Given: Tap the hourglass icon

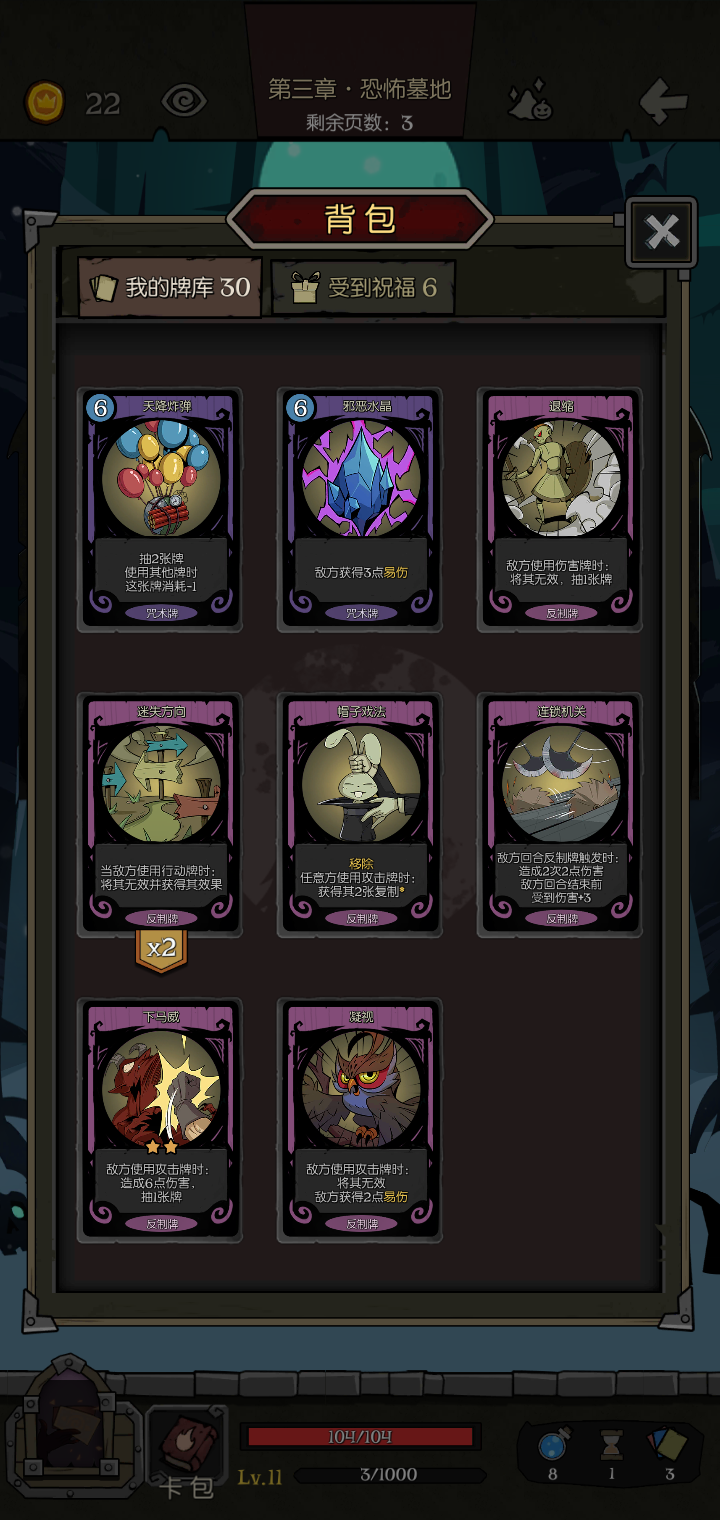Looking at the screenshot, I should [x=612, y=1445].
